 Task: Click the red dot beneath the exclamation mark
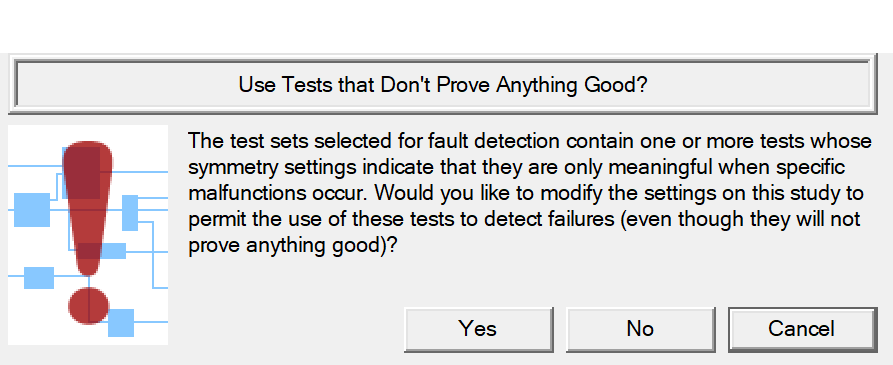[88, 306]
